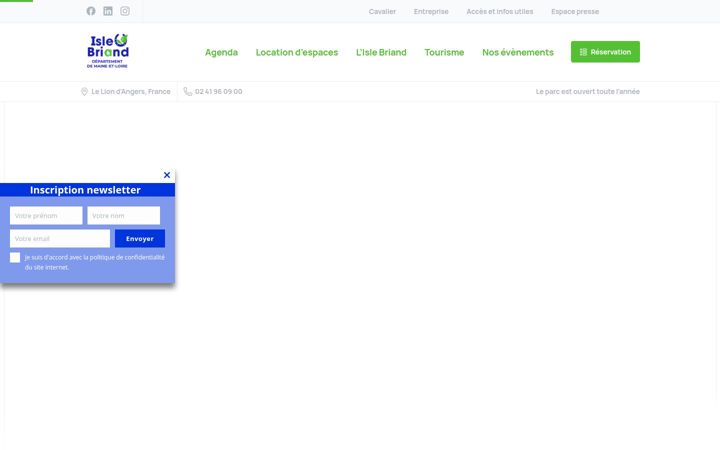Open the Facebook social icon

click(91, 11)
